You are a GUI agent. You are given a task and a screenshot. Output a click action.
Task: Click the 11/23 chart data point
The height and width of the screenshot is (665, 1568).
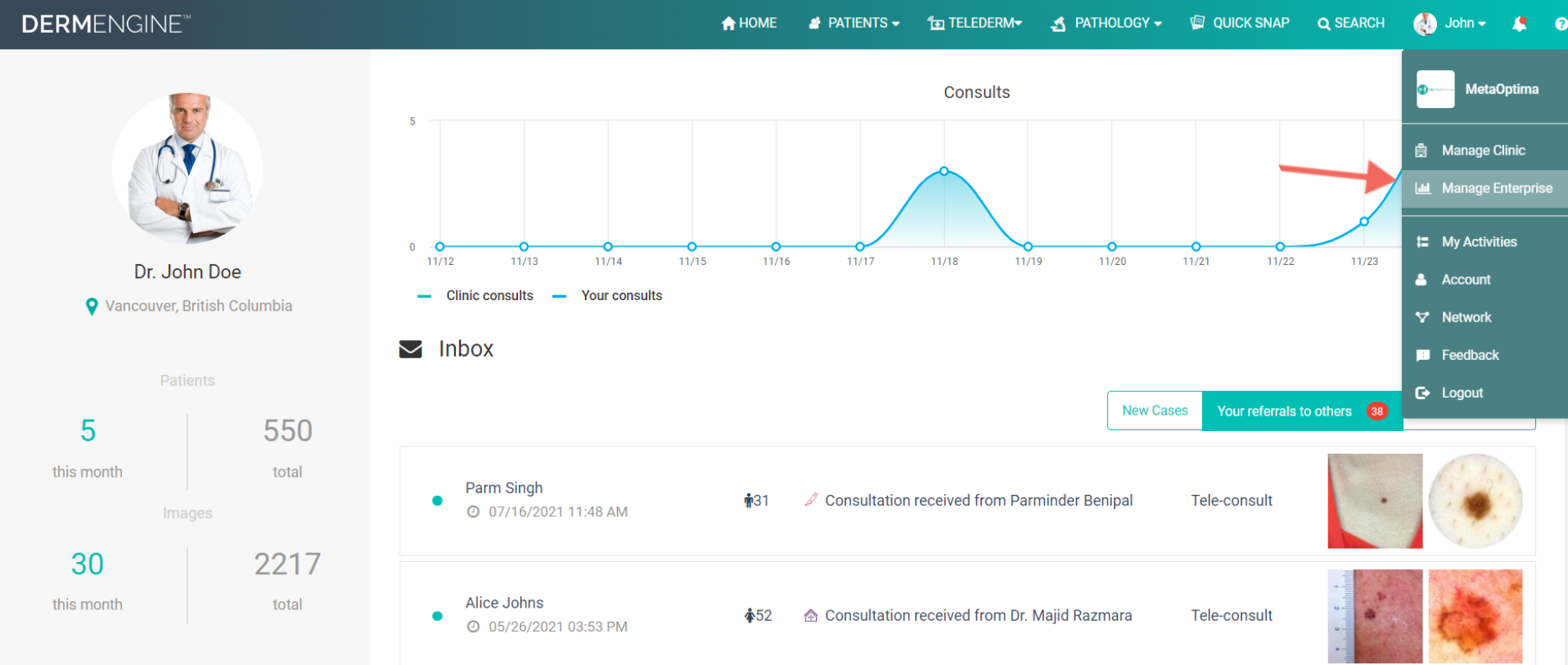point(1364,222)
